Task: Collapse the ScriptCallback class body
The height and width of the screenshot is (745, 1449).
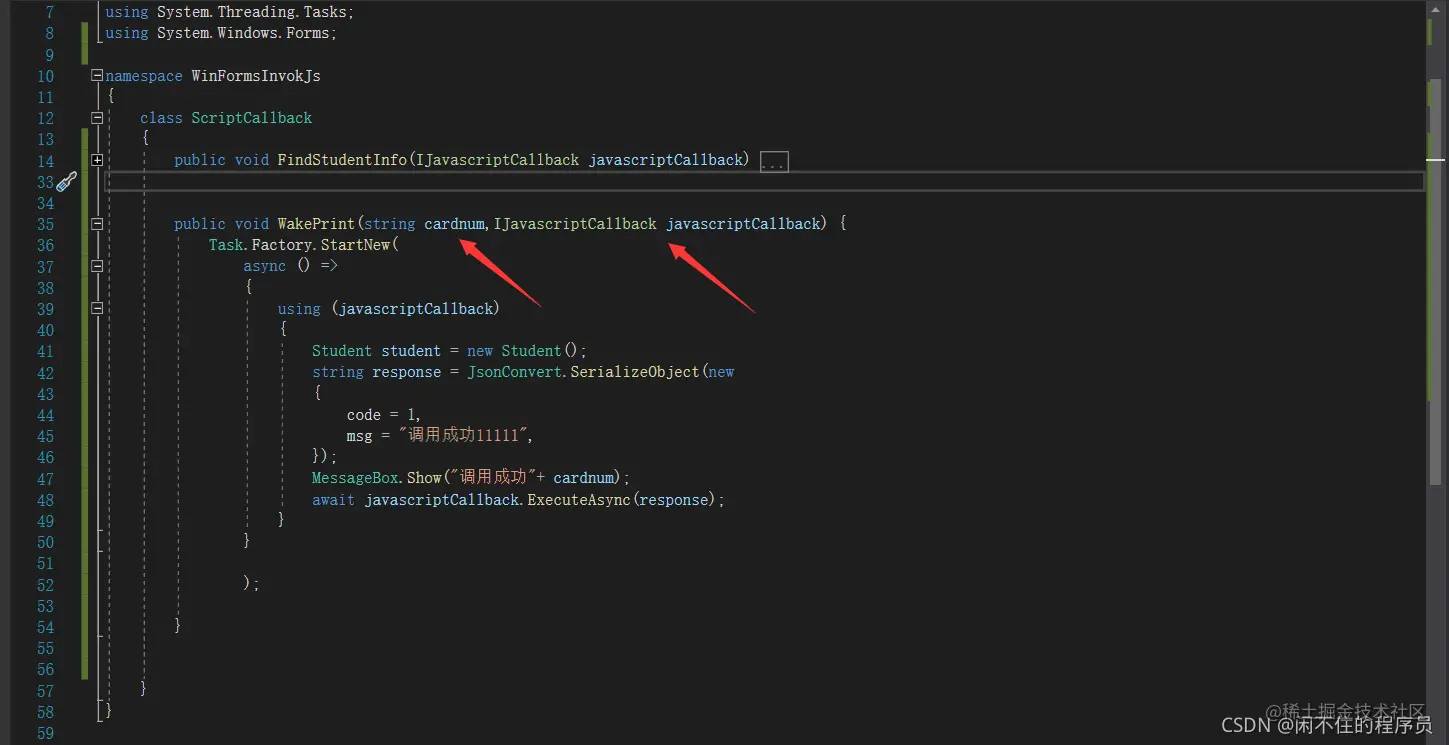Action: pyautogui.click(x=96, y=117)
